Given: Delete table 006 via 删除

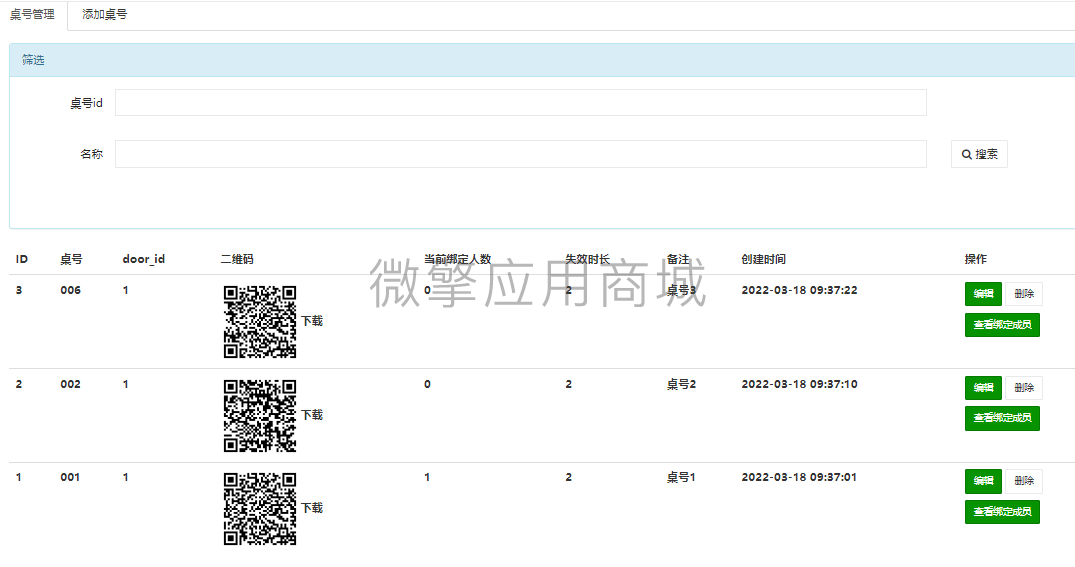Looking at the screenshot, I should coord(1024,293).
